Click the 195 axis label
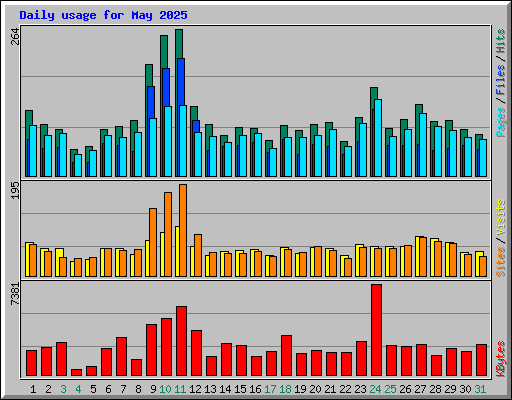 [x=16, y=191]
